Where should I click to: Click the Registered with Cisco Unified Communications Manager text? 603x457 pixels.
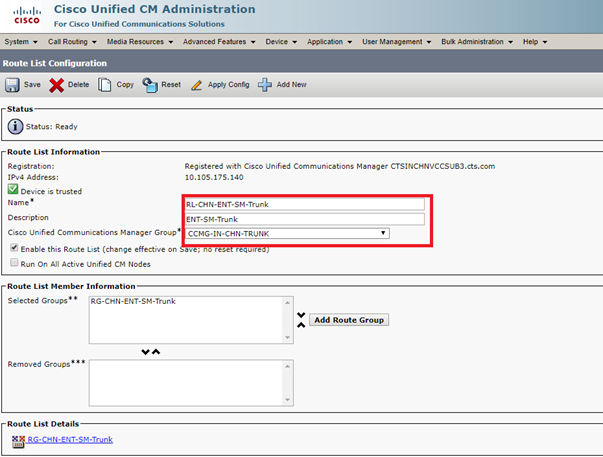pos(340,166)
